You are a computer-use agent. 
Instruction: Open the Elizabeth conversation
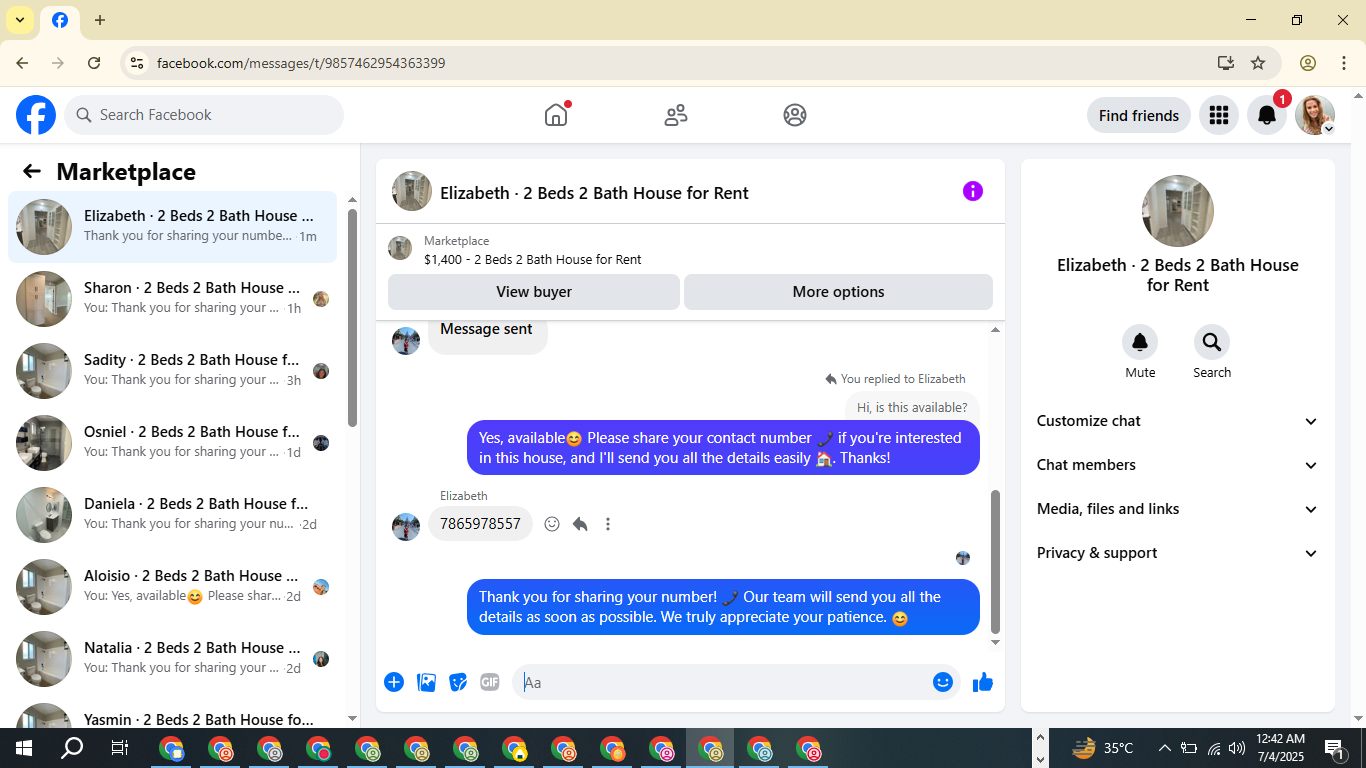172,227
